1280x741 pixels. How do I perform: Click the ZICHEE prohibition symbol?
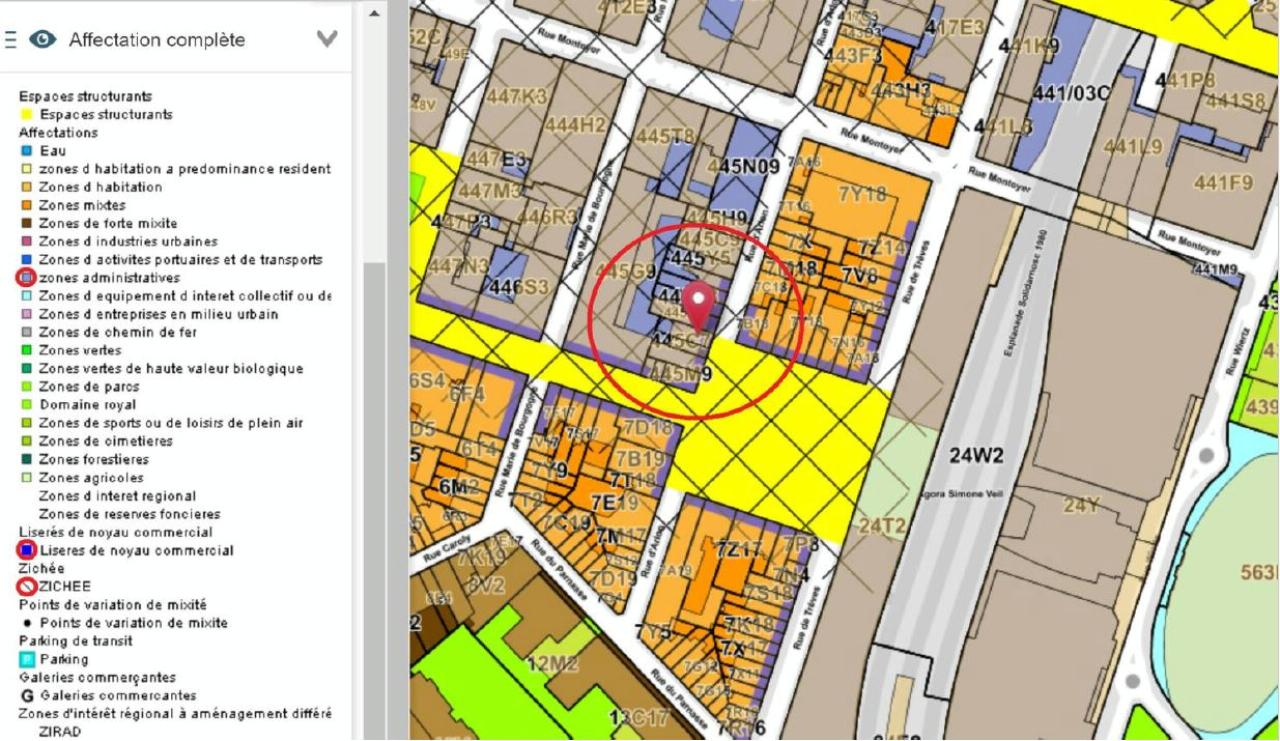tap(27, 587)
